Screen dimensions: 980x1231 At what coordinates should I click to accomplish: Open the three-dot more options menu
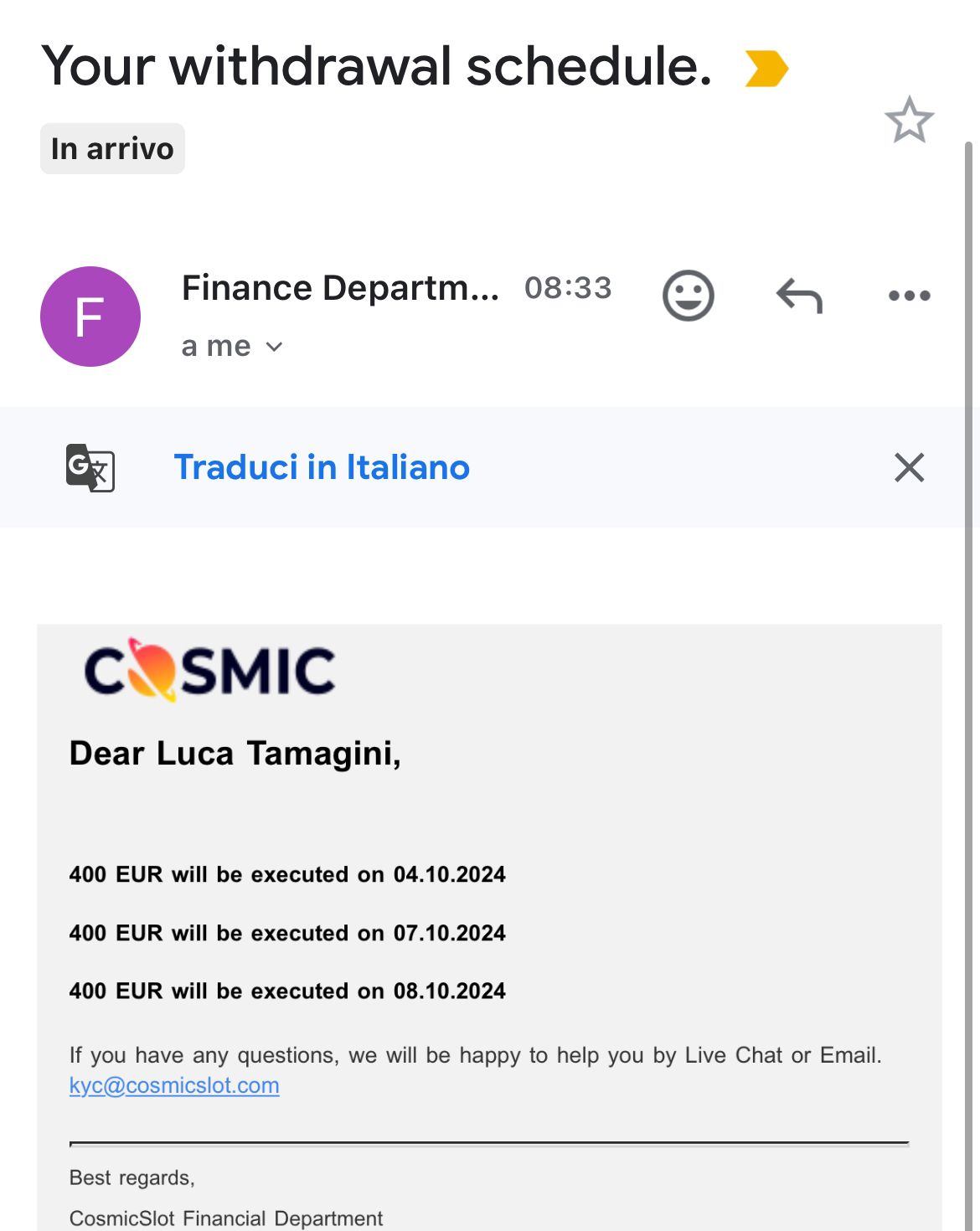coord(909,296)
